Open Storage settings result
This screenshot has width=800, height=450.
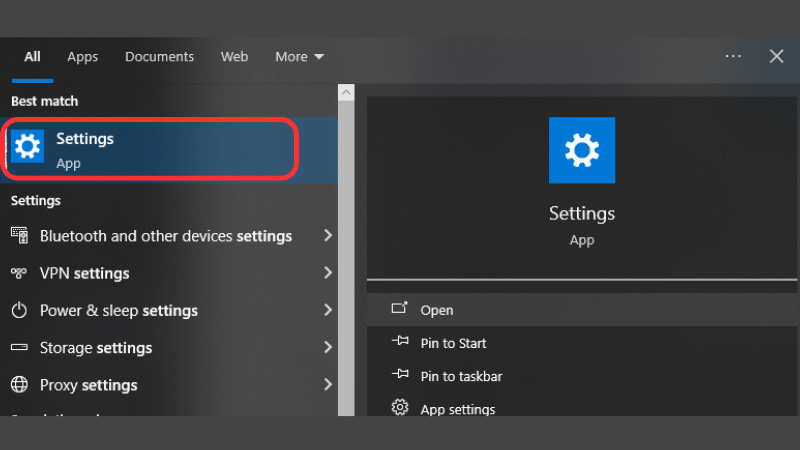coord(169,347)
